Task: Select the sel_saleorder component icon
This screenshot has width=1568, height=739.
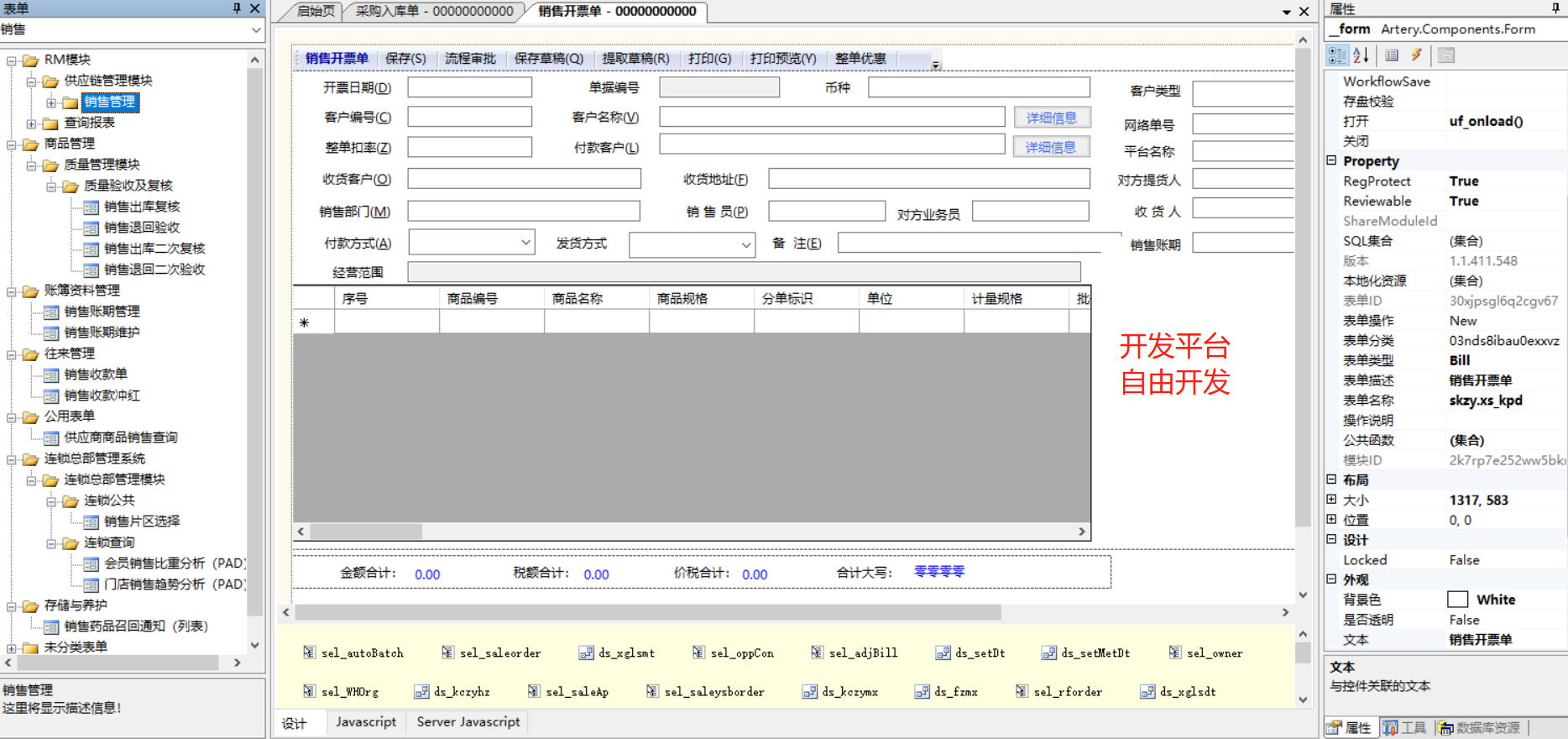Action: pos(448,653)
